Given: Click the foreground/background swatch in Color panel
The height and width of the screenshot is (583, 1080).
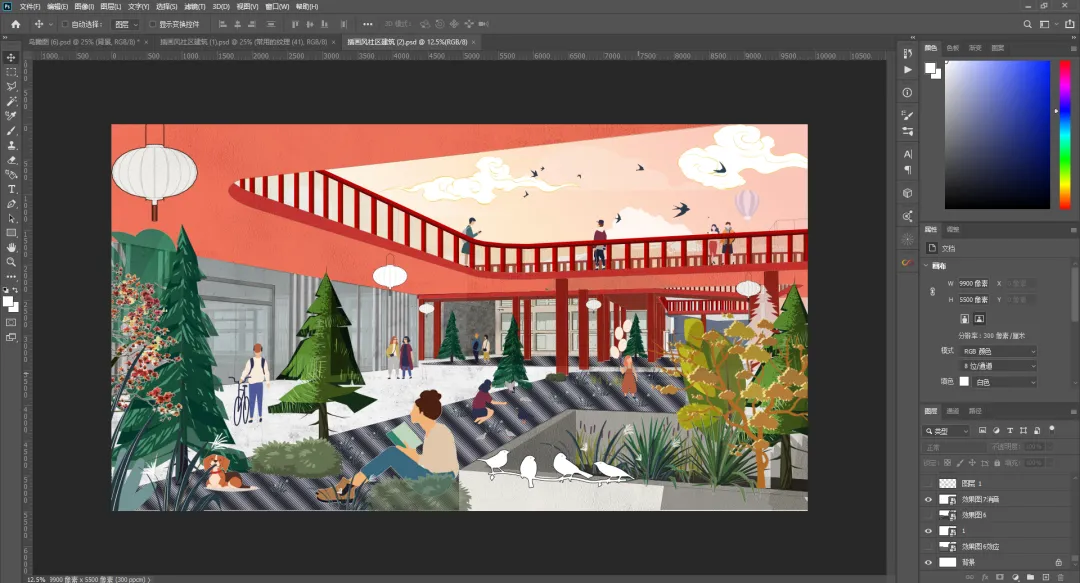Looking at the screenshot, I should pyautogui.click(x=933, y=70).
